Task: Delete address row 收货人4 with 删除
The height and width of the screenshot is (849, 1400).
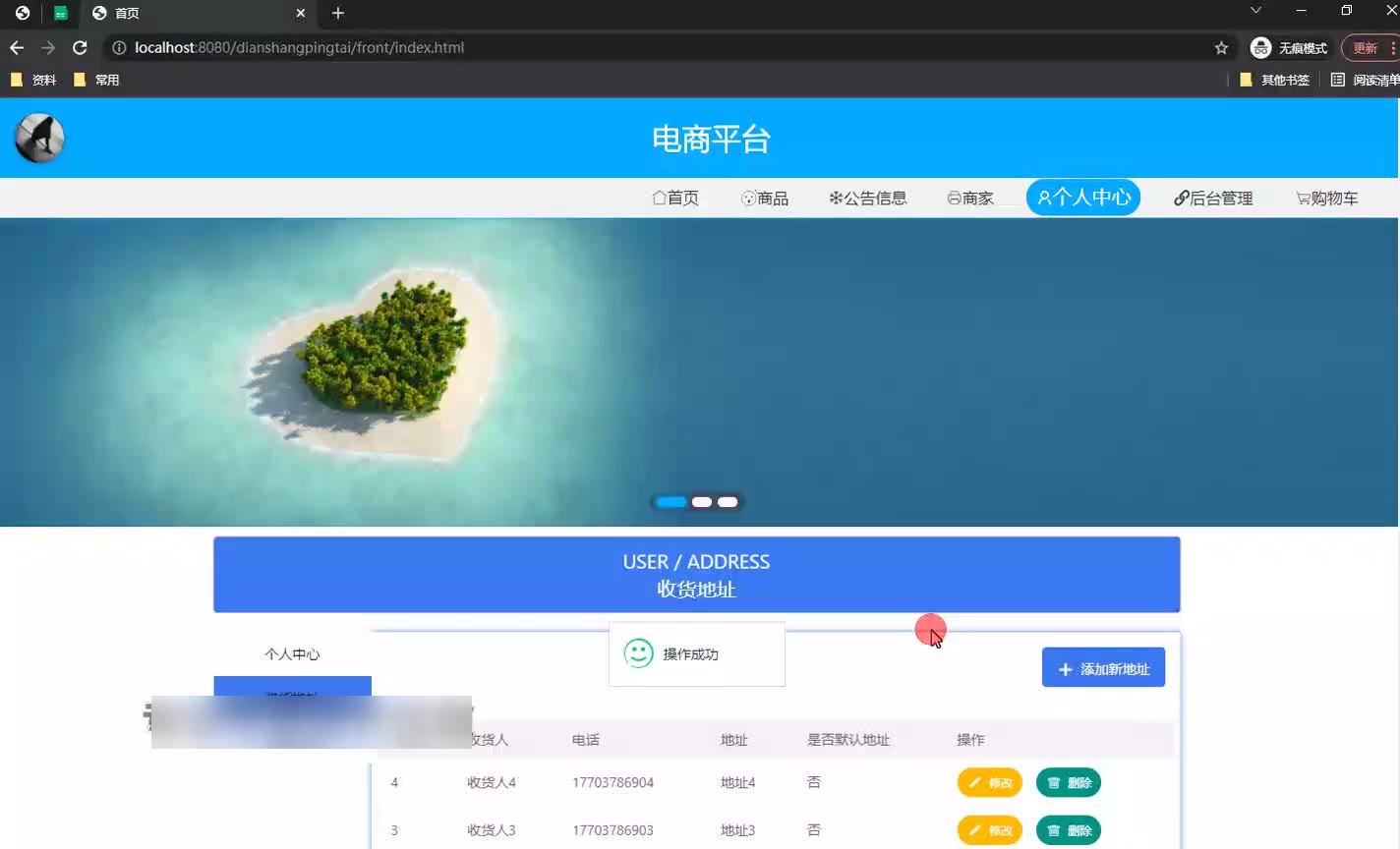Action: 1069,782
